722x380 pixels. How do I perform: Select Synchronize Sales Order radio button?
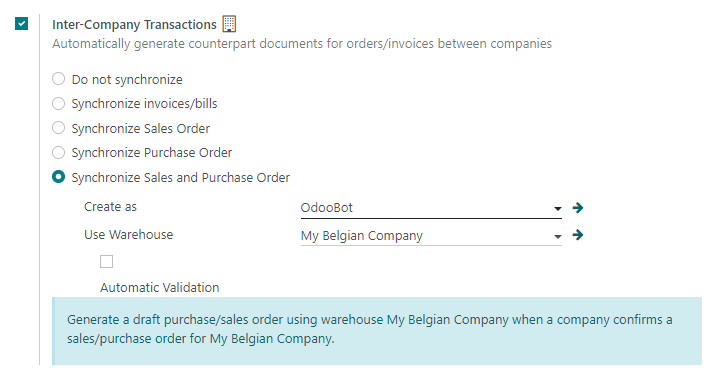(x=58, y=128)
